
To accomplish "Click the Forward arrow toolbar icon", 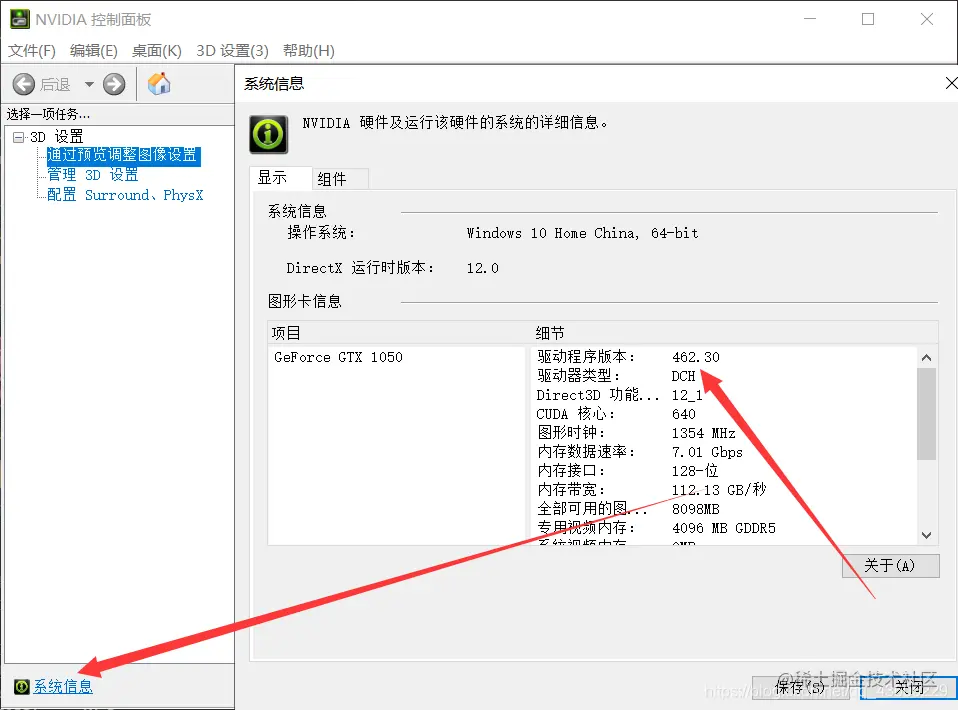I will pyautogui.click(x=114, y=84).
